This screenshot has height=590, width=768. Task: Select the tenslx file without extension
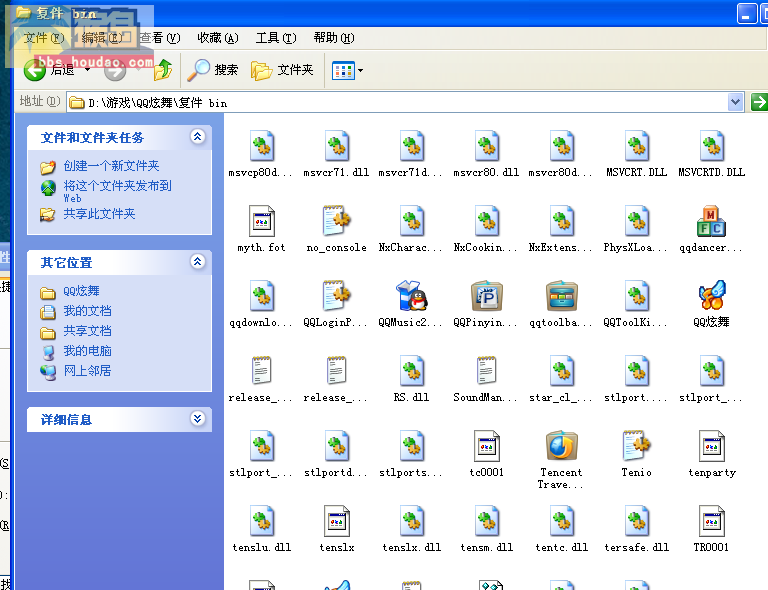pyautogui.click(x=336, y=520)
